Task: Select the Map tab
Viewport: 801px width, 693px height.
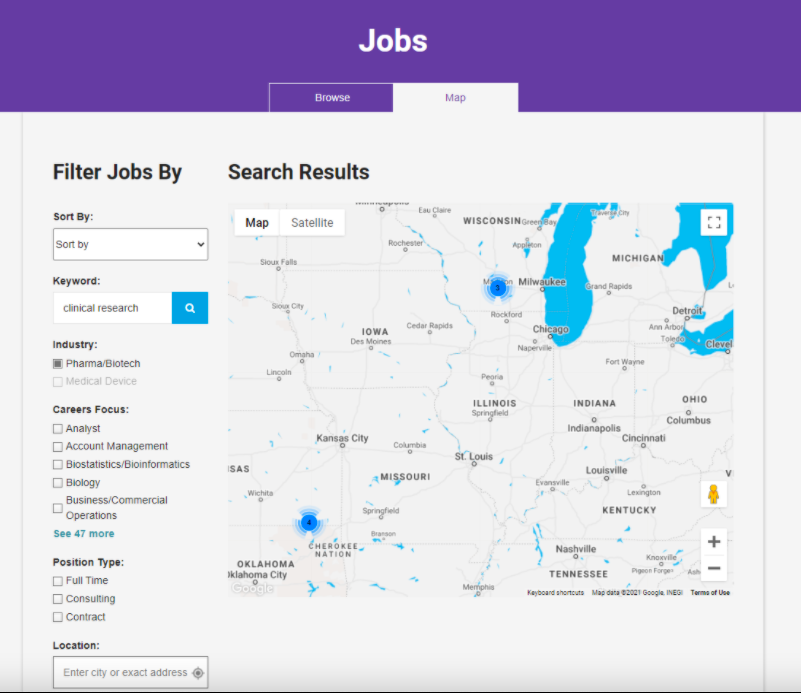Action: (x=455, y=98)
